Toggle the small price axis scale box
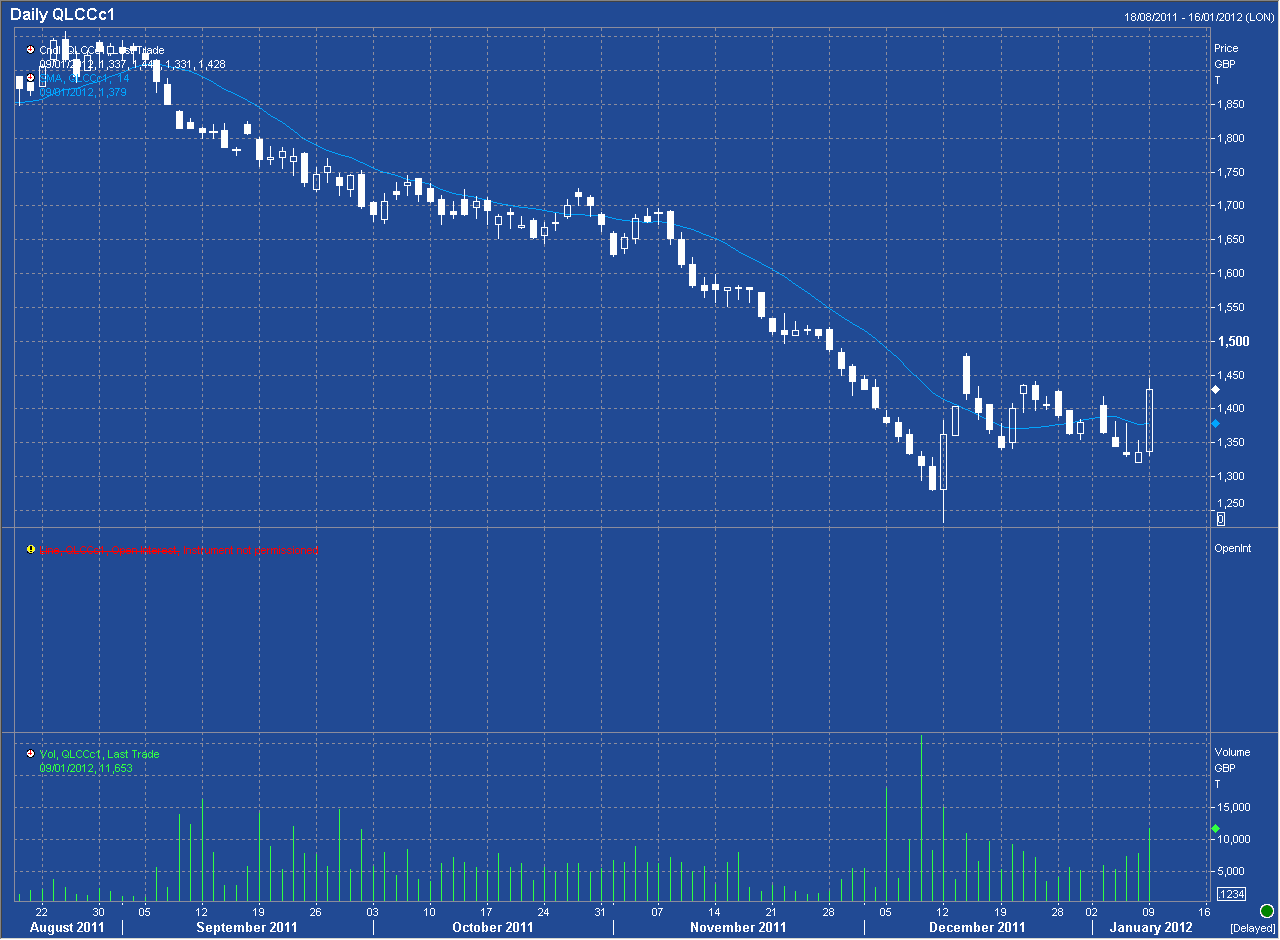Image resolution: width=1280 pixels, height=940 pixels. (1220, 519)
